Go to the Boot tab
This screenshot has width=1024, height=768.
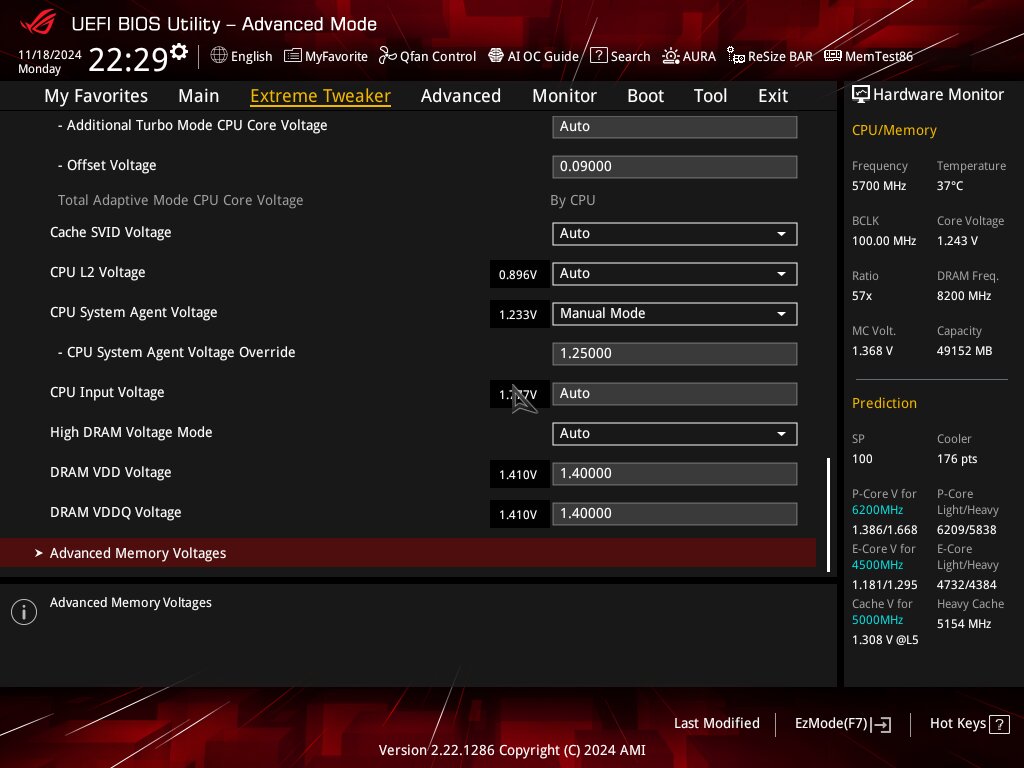tap(645, 96)
